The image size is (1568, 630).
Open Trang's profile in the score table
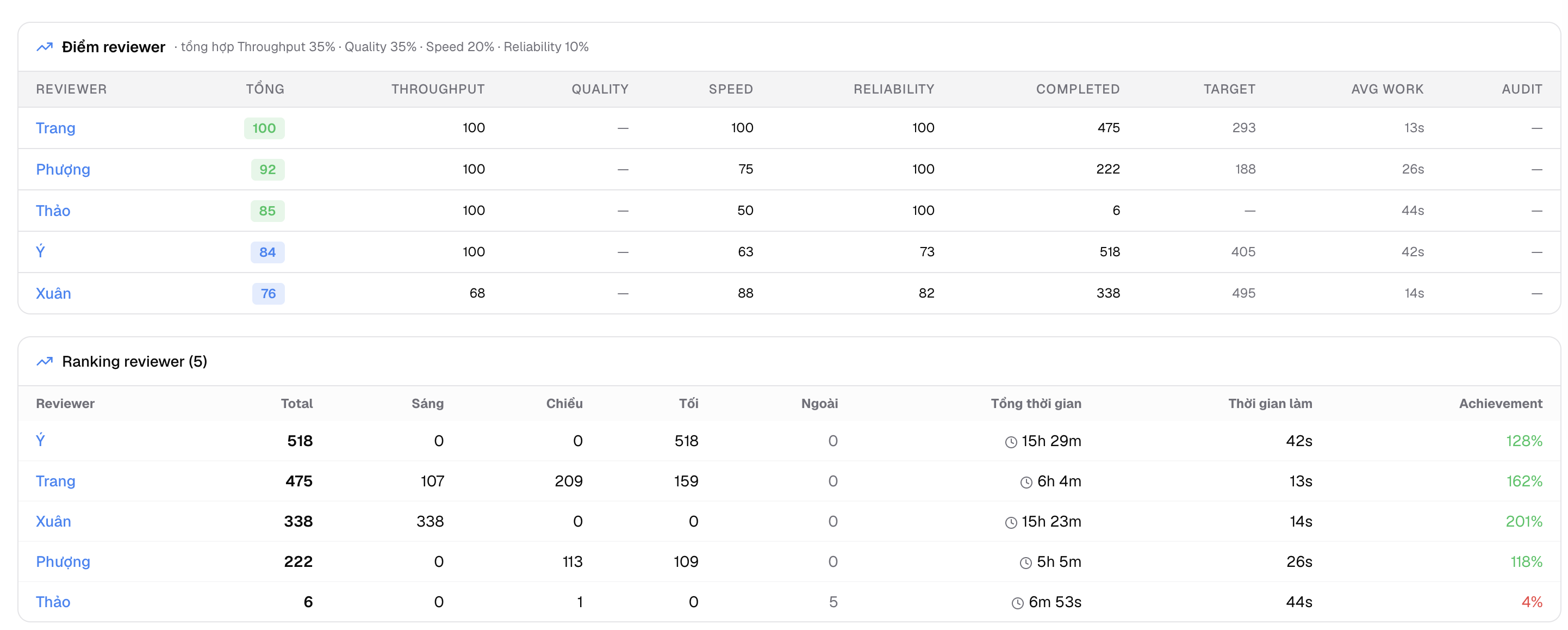(55, 128)
